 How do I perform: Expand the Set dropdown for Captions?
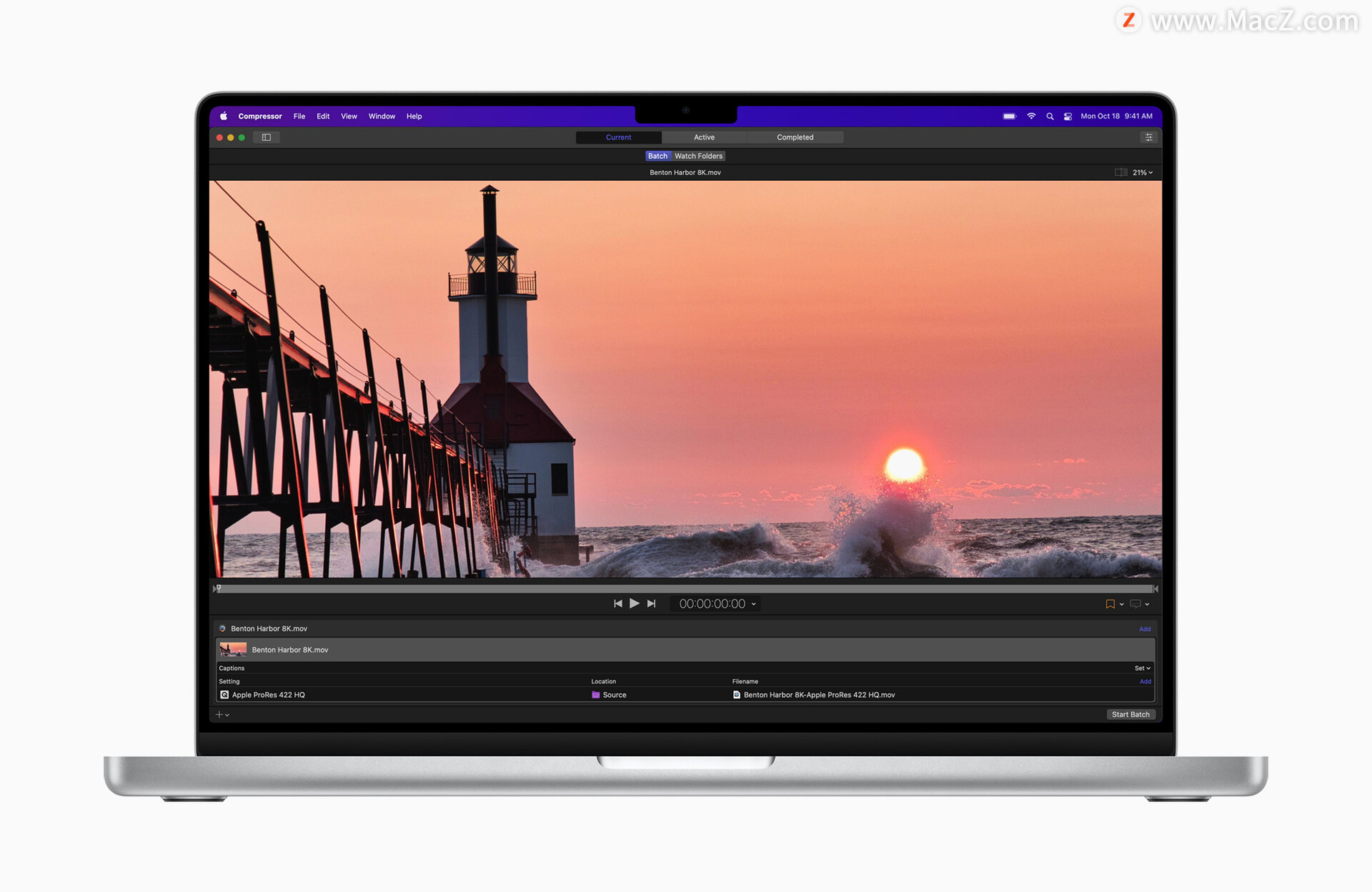coord(1140,666)
